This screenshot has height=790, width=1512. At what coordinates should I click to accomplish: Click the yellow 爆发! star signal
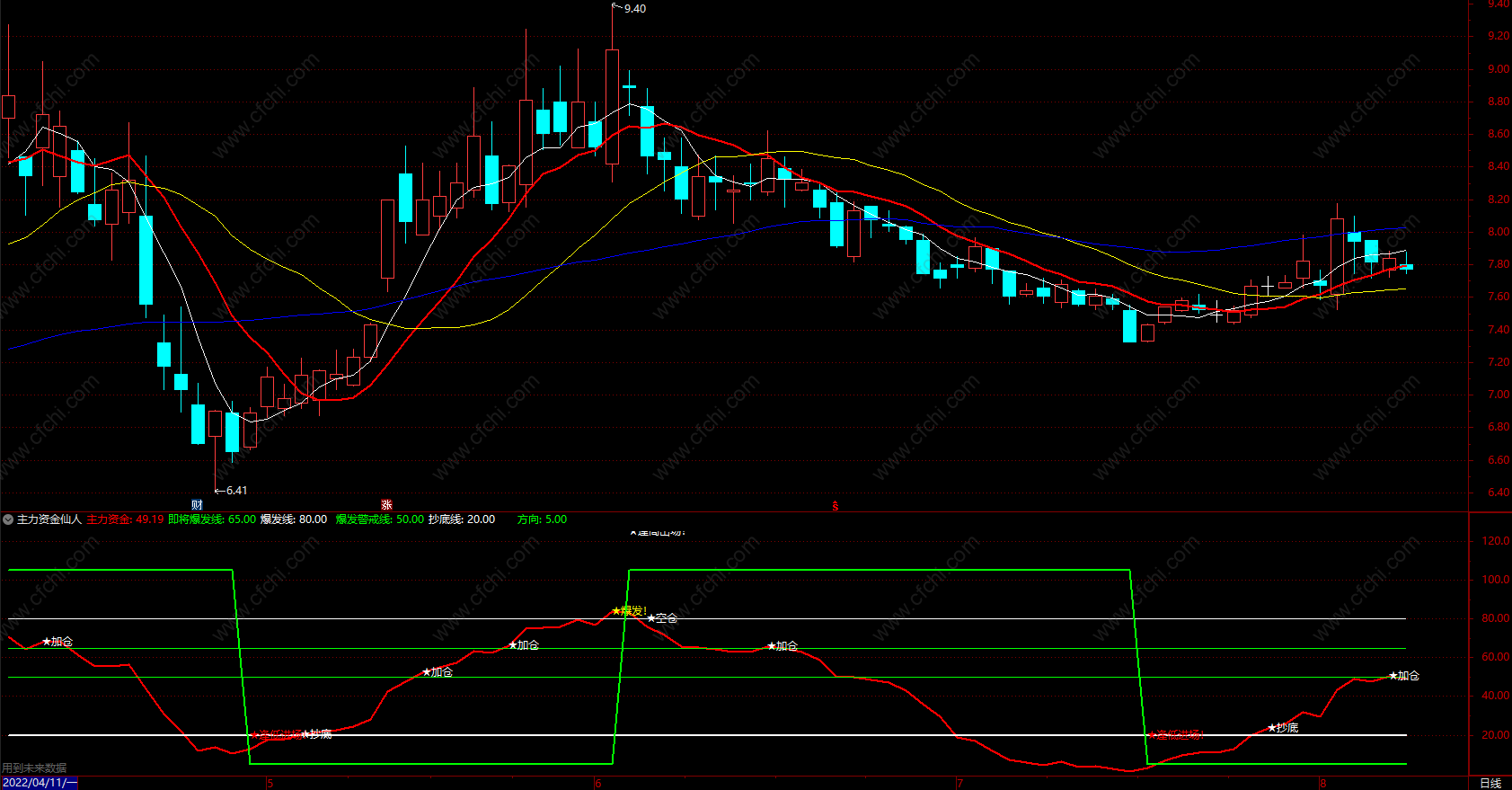click(x=629, y=611)
